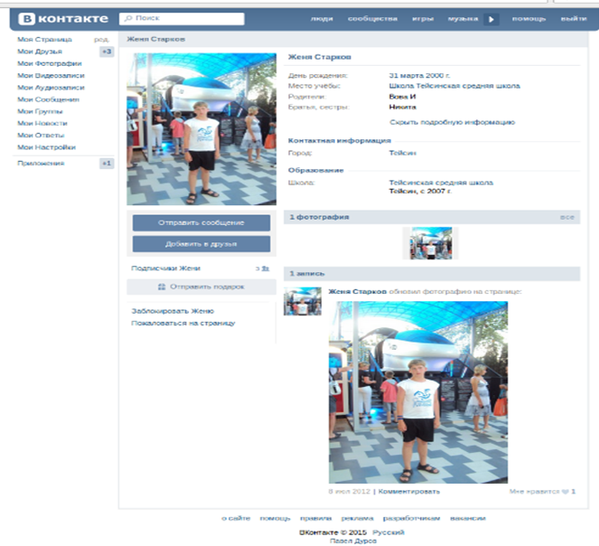Screen dimensions: 599x546
Task: Click the выйти link in header
Action: point(573,19)
